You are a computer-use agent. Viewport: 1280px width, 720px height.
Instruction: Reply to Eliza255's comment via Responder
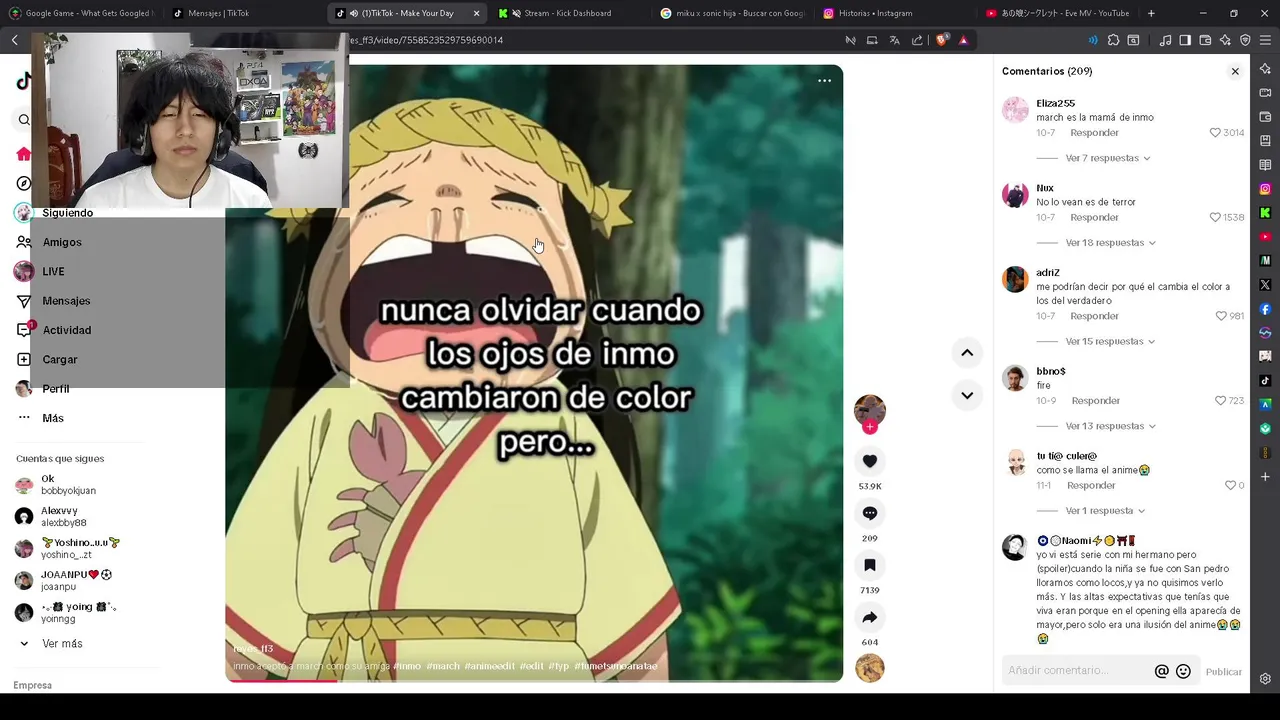tap(1094, 133)
